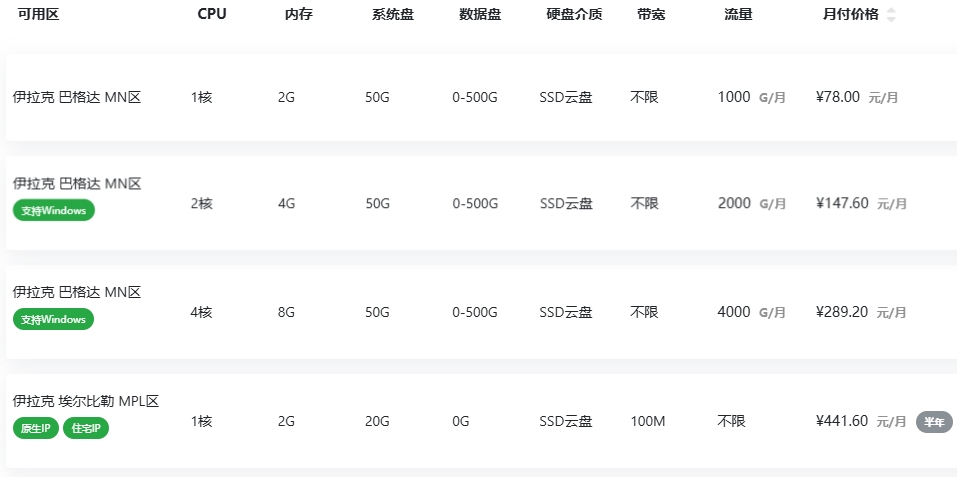Select the 可用区 column header
Viewport: 957px width, 477px height.
click(39, 15)
